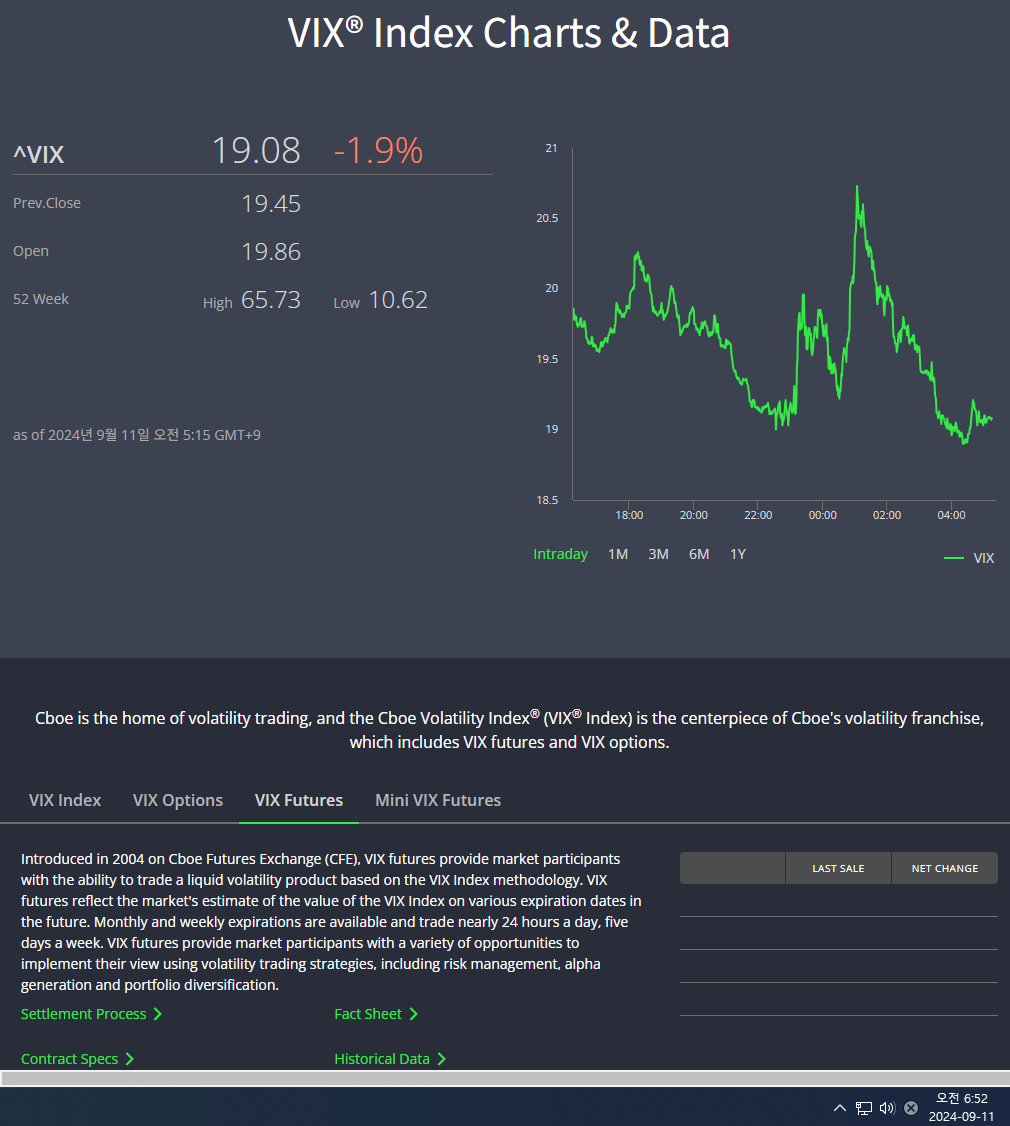The width and height of the screenshot is (1010, 1126).
Task: Open the volume speaker tray icon
Action: [x=887, y=1108]
